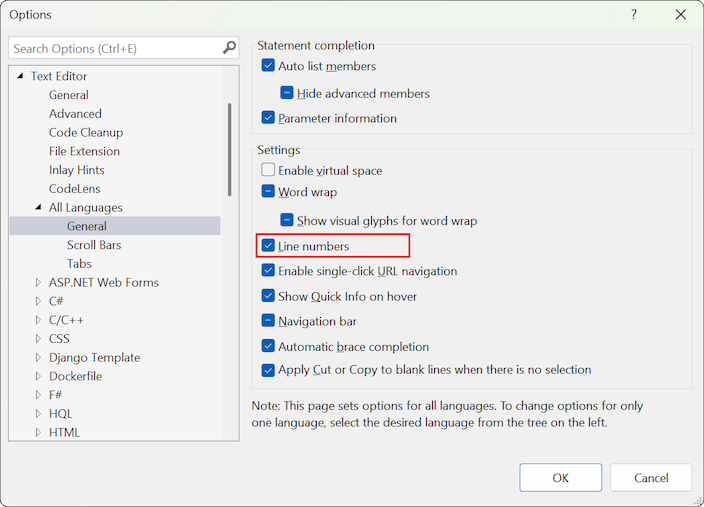The image size is (704, 507).
Task: Open the help question mark button
Action: [x=634, y=14]
